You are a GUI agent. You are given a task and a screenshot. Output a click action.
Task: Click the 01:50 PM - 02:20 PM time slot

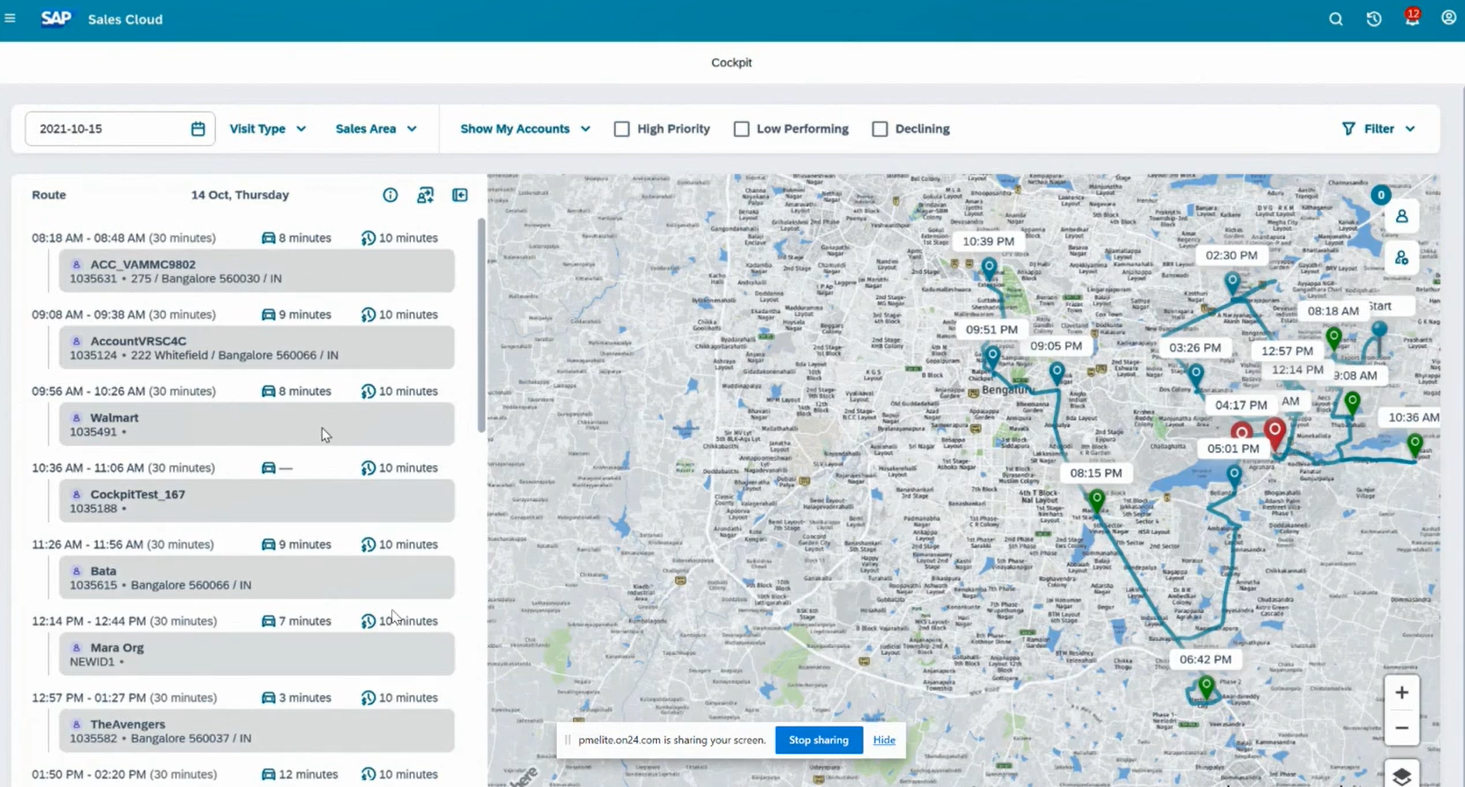(124, 774)
